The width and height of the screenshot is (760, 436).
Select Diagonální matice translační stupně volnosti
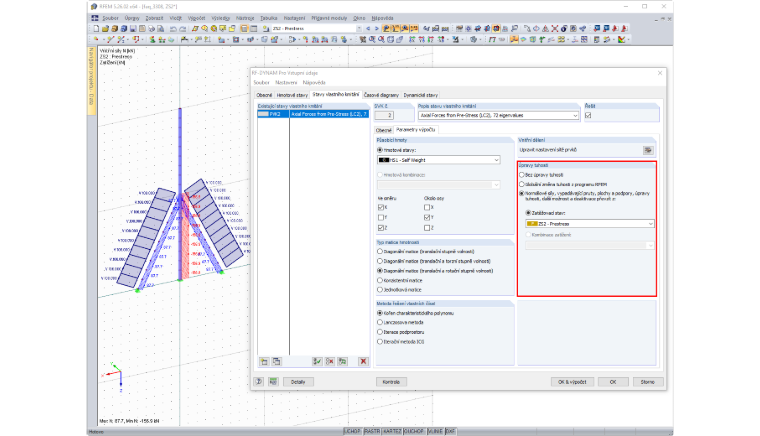click(380, 251)
